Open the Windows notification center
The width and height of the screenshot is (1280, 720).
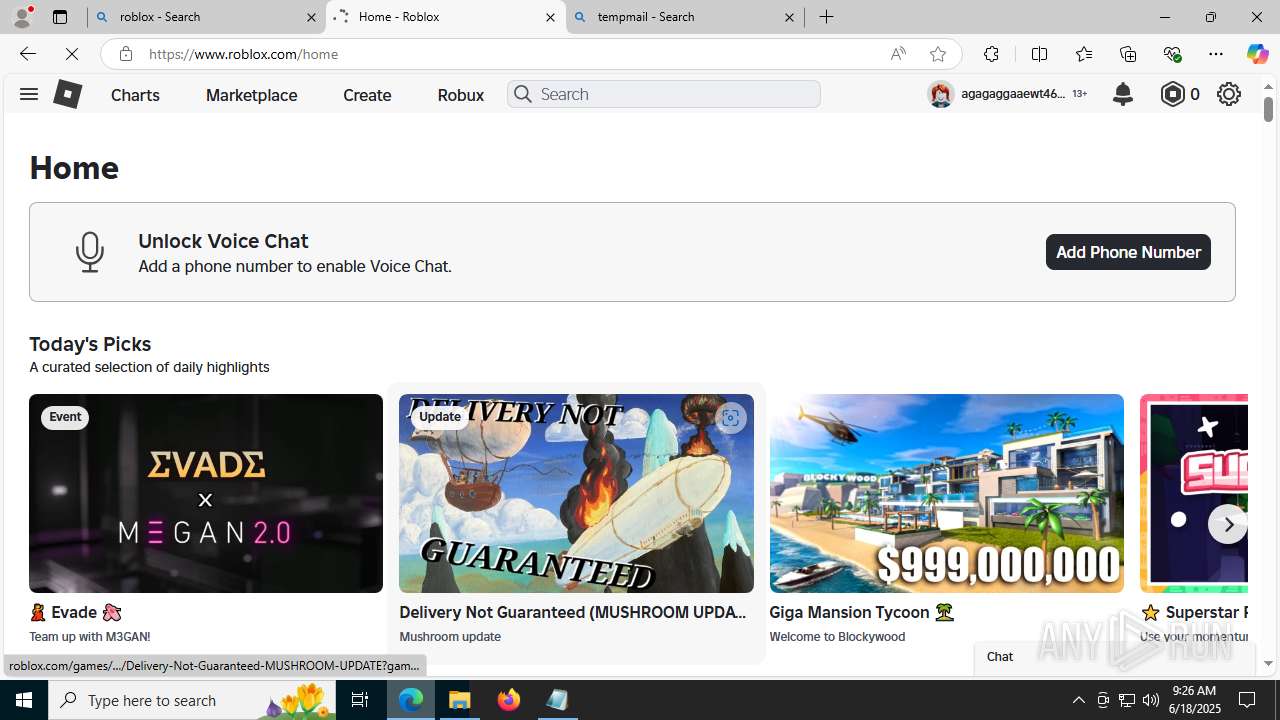(x=1247, y=700)
